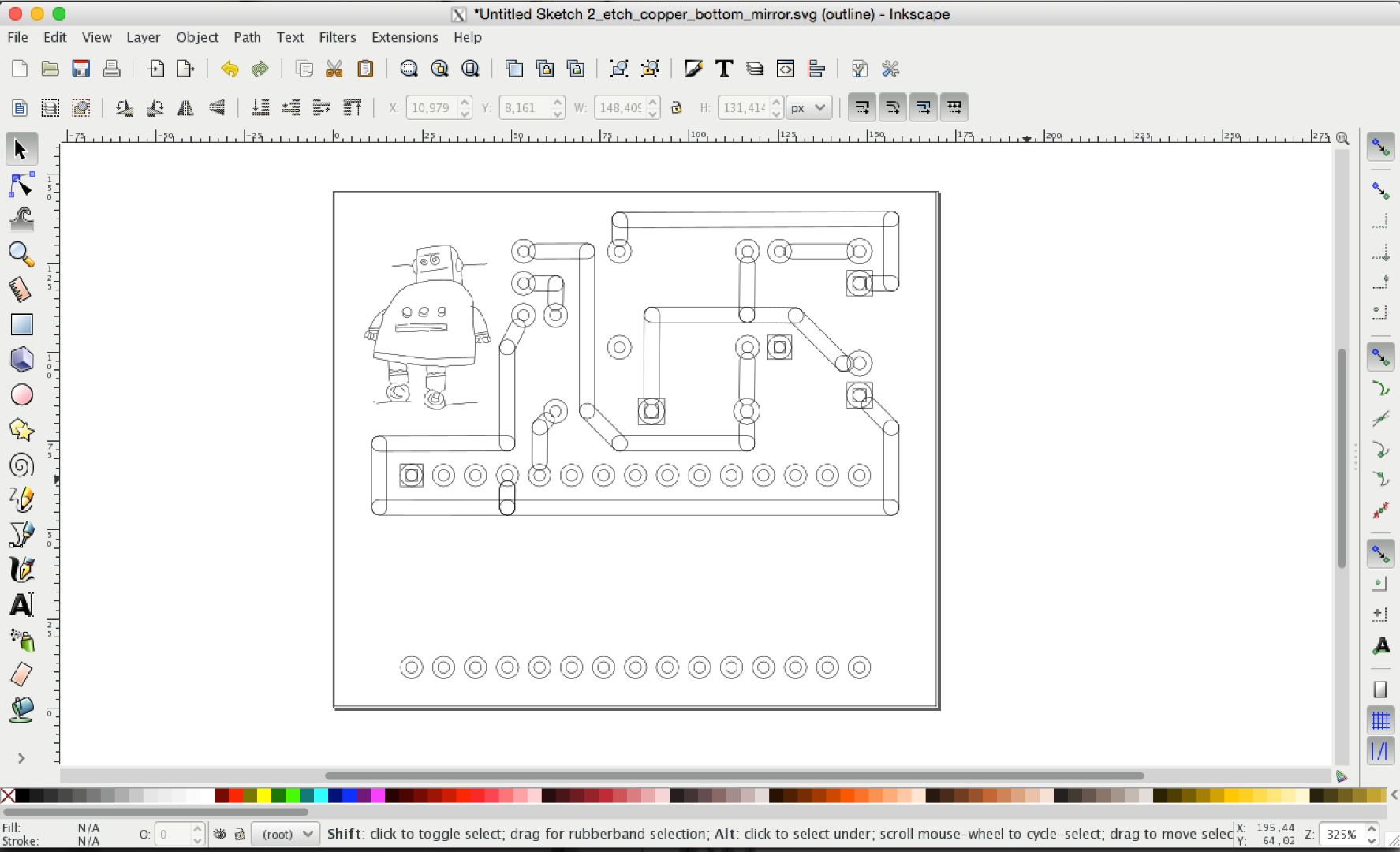This screenshot has width=1400, height=852.
Task: Increase the width value
Action: (x=653, y=102)
